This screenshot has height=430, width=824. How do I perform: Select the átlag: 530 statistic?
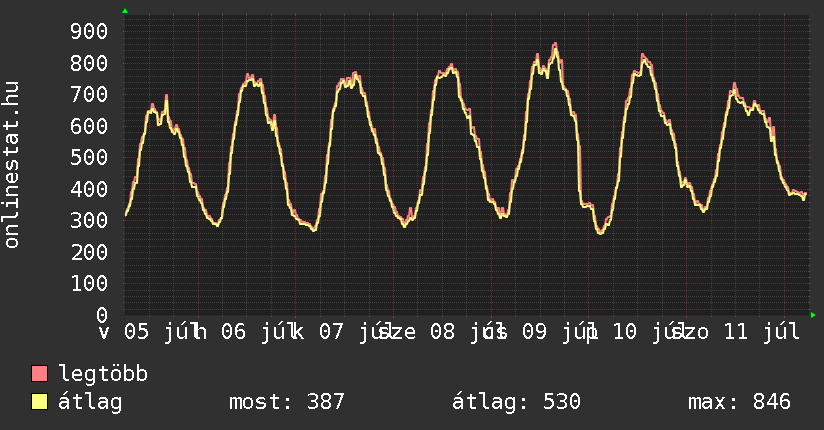click(x=517, y=402)
